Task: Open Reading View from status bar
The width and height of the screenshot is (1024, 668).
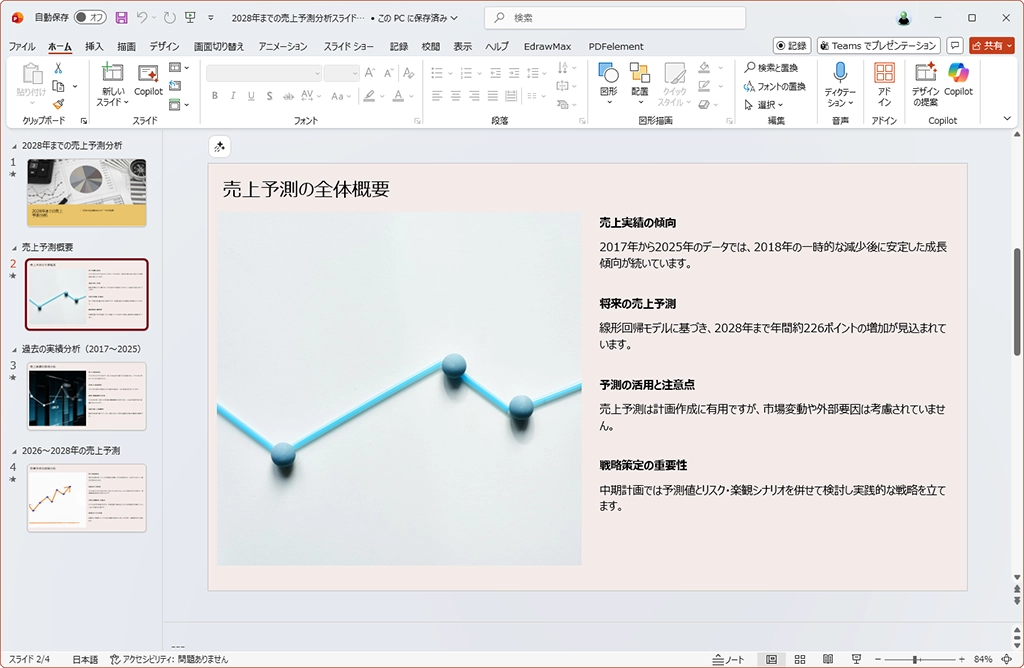Action: point(827,660)
